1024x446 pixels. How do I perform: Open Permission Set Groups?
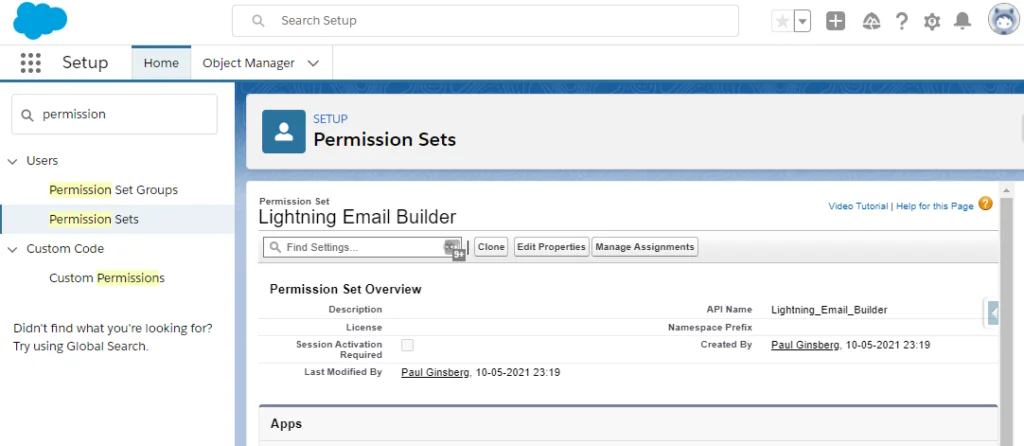(x=114, y=190)
